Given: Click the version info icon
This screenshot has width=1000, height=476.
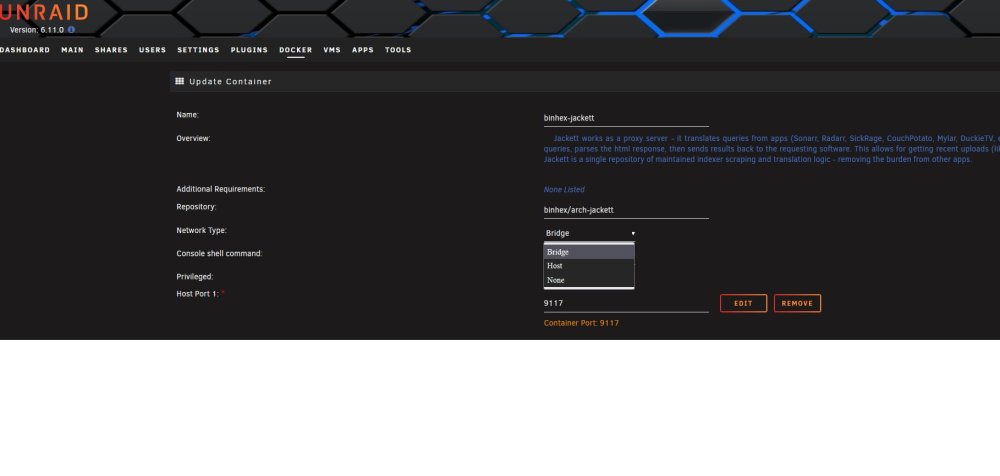Looking at the screenshot, I should pos(71,30).
